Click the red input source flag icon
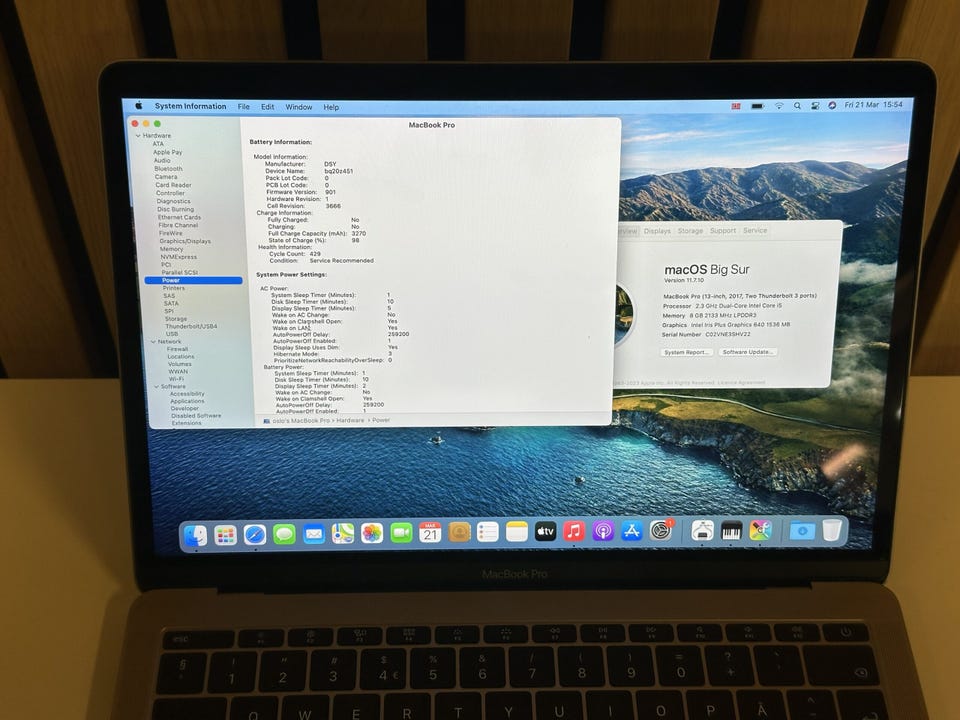The image size is (960, 720). pos(736,106)
